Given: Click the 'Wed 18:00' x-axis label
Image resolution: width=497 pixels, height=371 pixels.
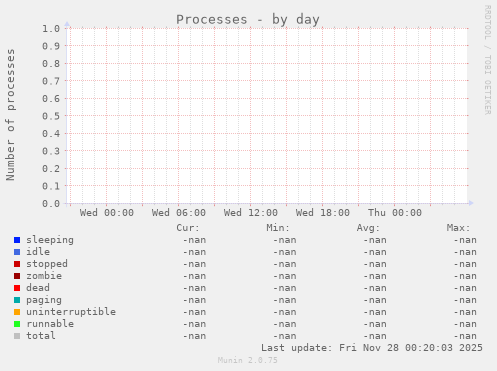Looking at the screenshot, I should [x=323, y=213].
